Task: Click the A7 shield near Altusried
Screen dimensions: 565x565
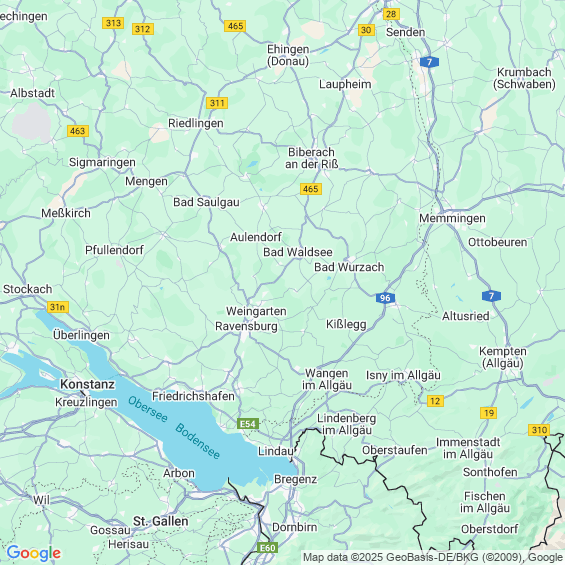Action: tap(491, 296)
